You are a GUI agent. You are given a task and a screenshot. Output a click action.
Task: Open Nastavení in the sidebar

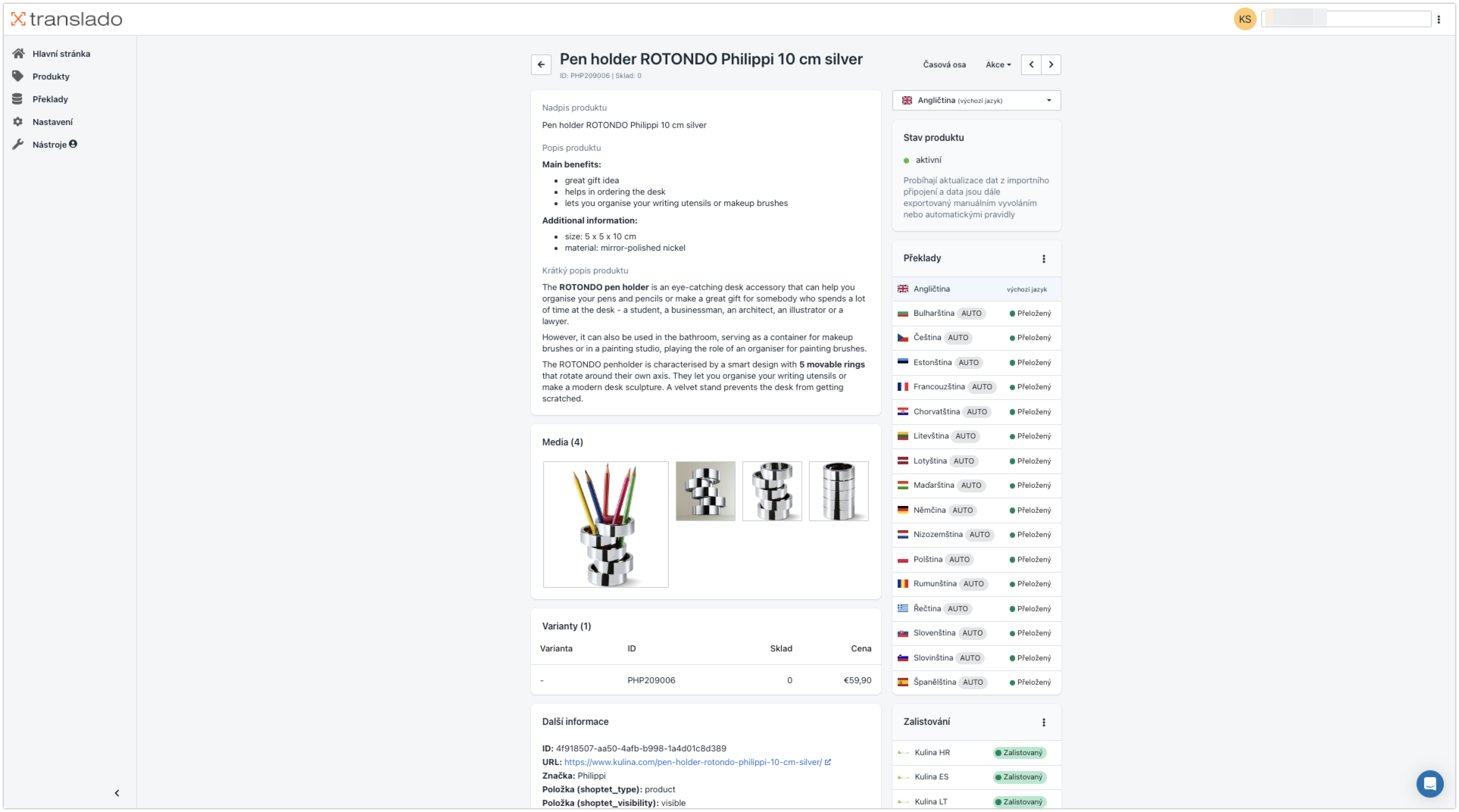coord(52,122)
